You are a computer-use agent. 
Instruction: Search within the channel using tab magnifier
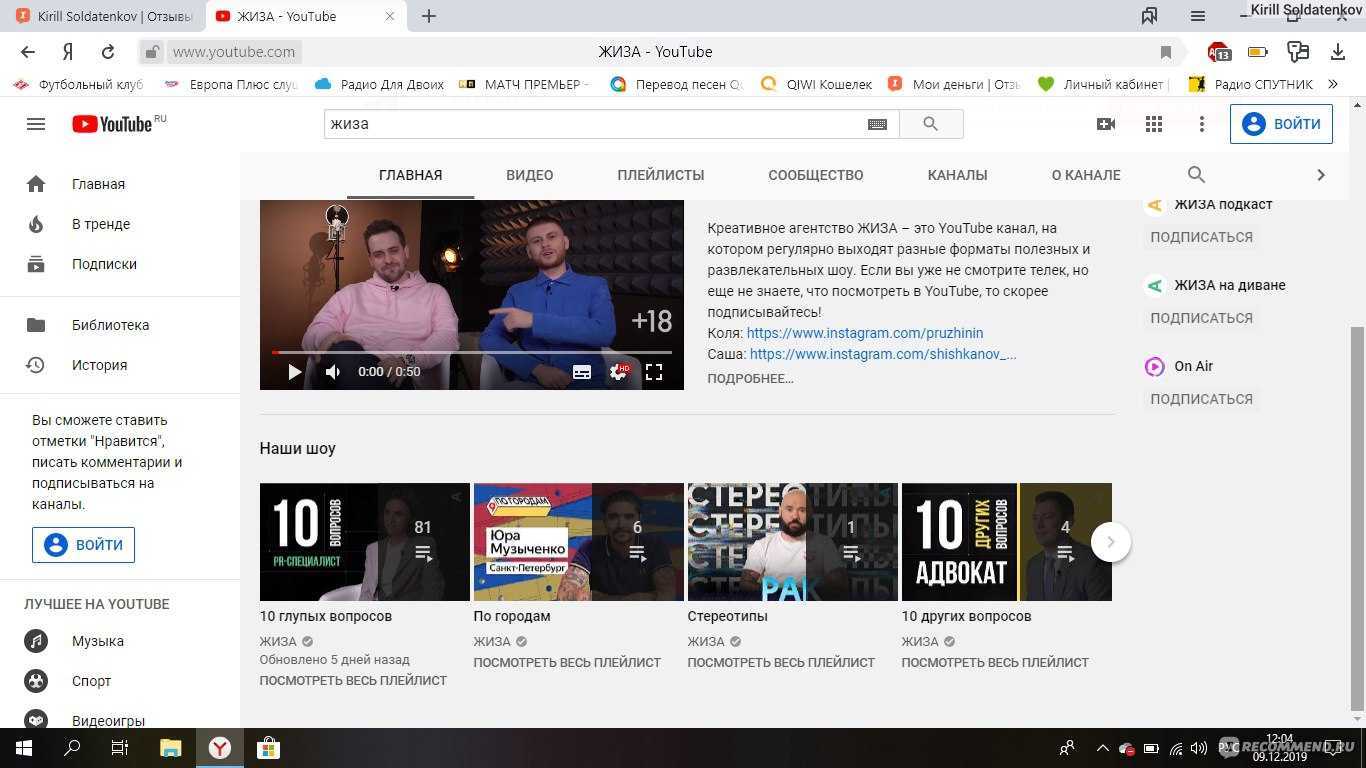[x=1196, y=175]
